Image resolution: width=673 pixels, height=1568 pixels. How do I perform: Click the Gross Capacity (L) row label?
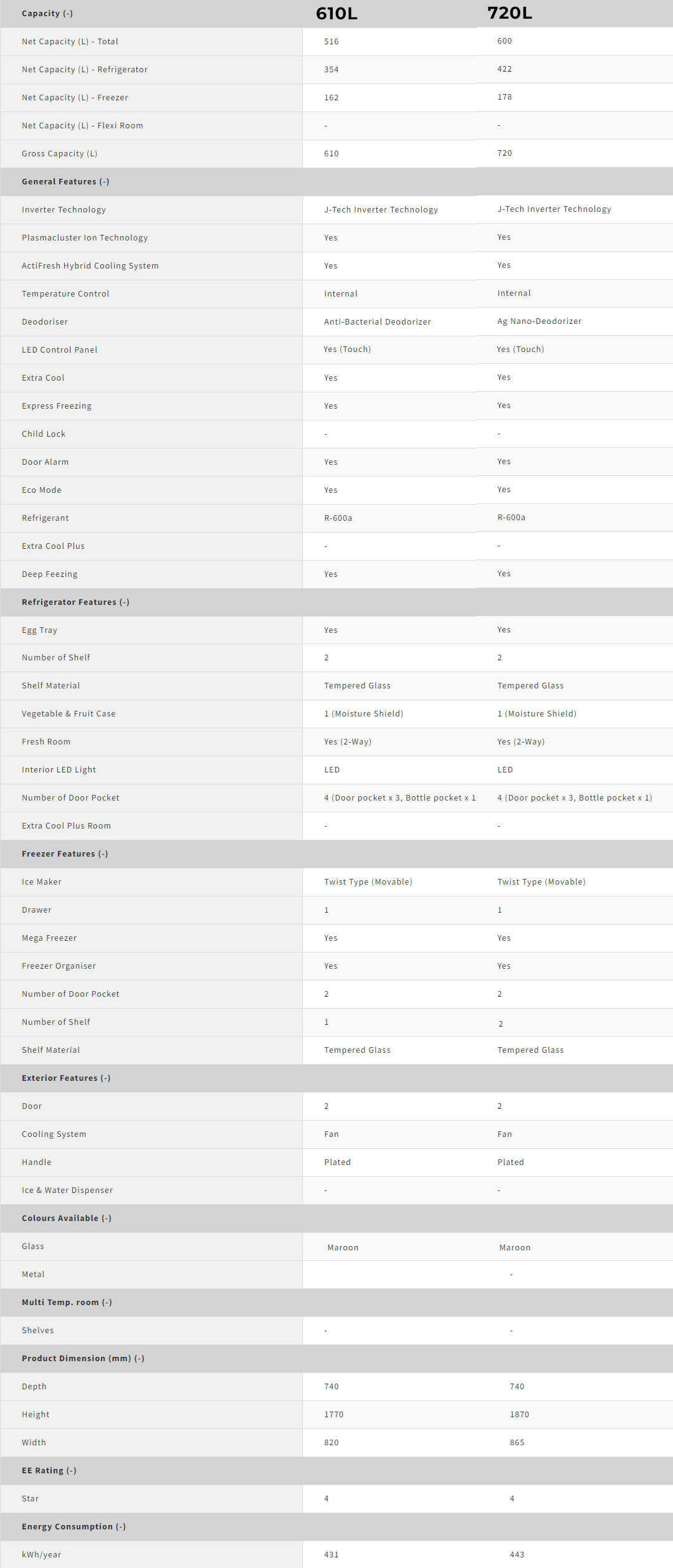pyautogui.click(x=60, y=154)
